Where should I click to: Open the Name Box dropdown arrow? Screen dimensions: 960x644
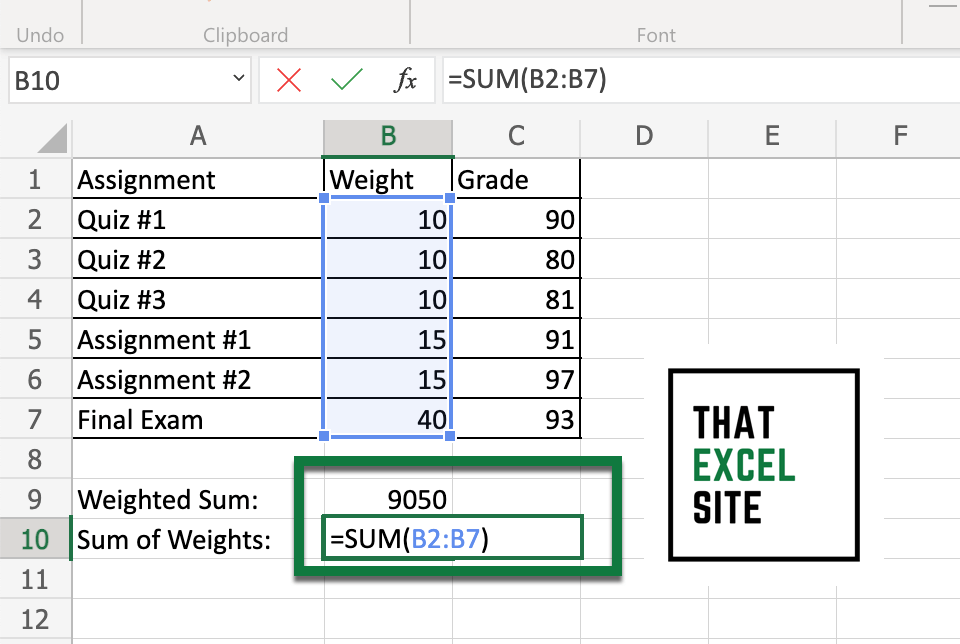(x=238, y=80)
